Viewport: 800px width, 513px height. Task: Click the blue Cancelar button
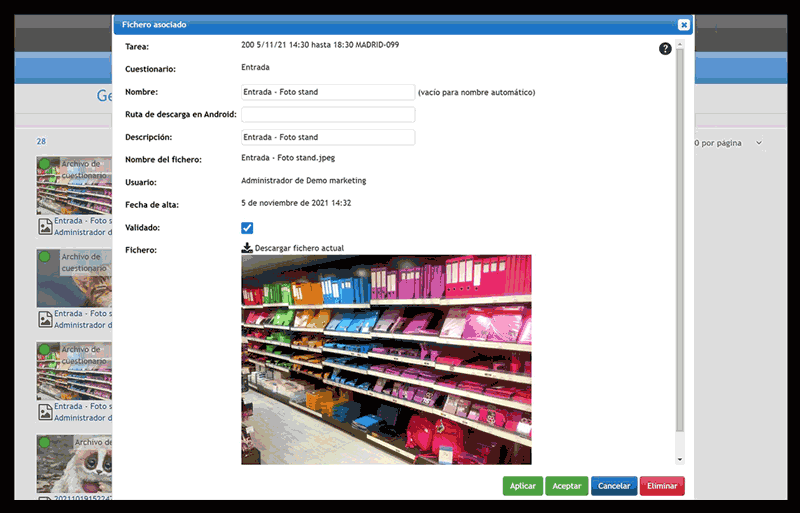point(614,486)
